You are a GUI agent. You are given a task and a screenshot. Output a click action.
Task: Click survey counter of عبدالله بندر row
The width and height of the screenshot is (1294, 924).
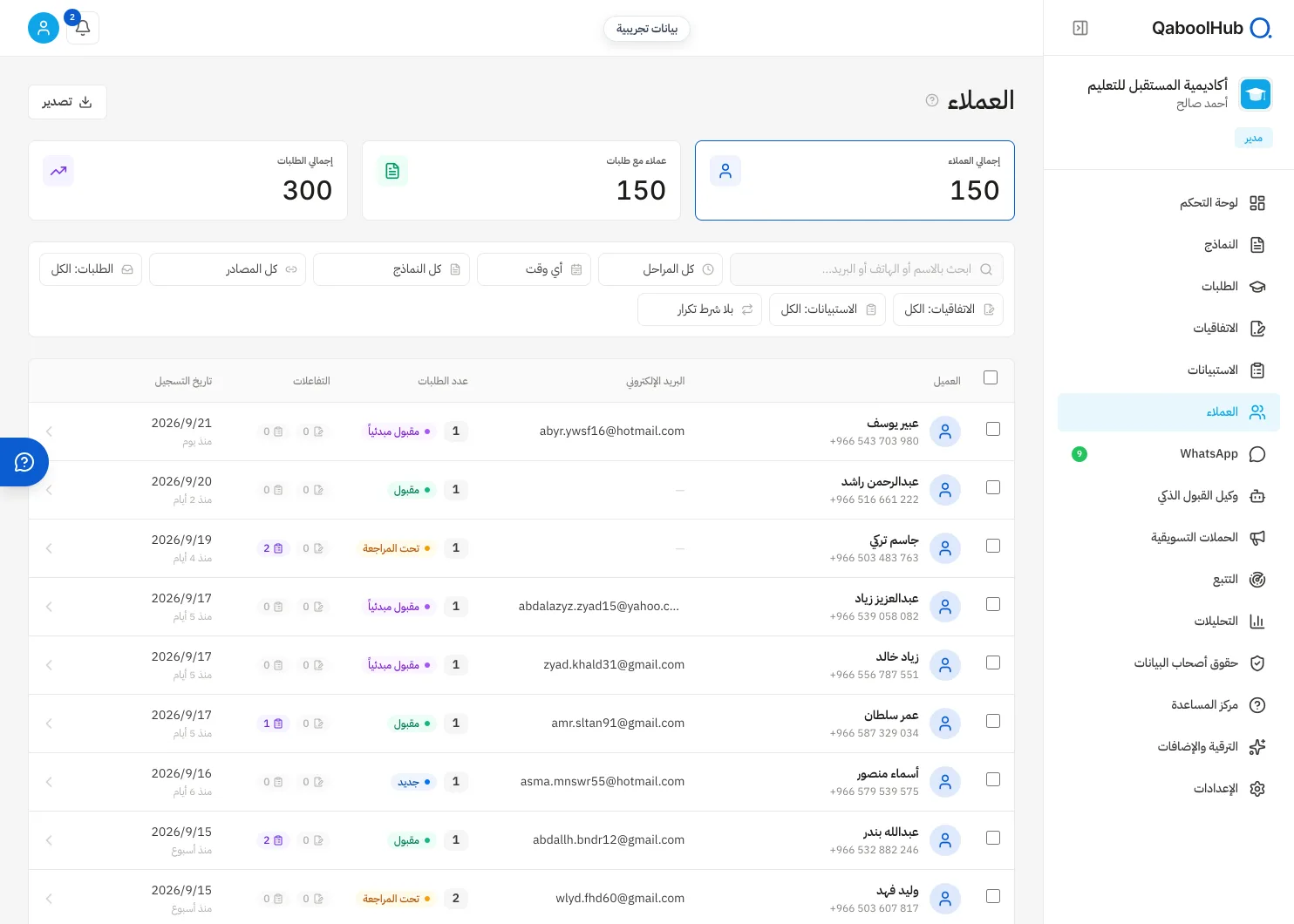[x=273, y=840]
